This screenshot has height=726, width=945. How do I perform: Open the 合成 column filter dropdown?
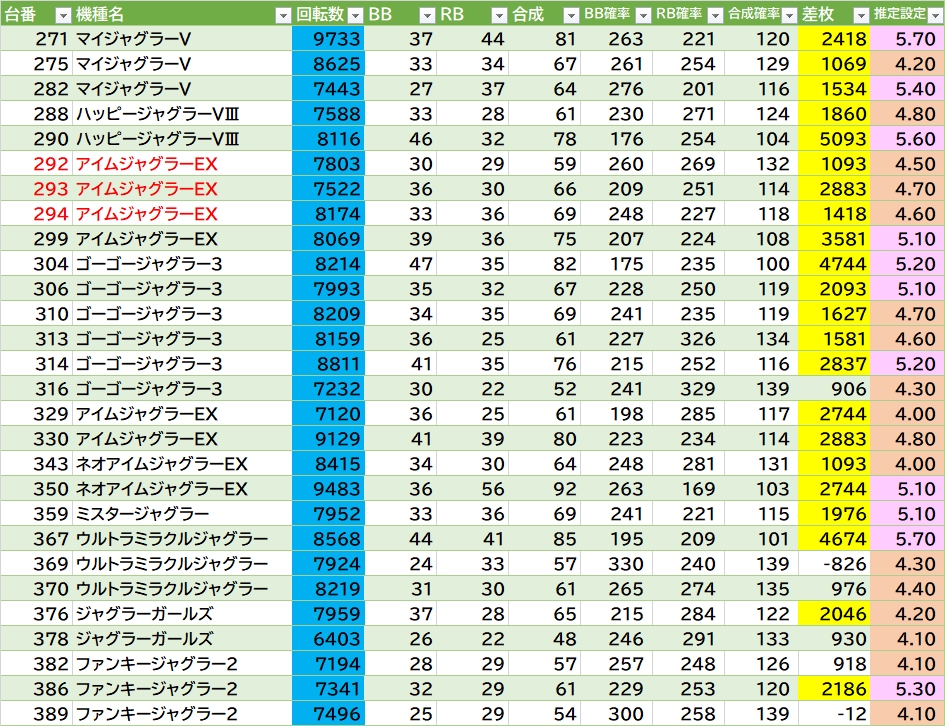(570, 15)
